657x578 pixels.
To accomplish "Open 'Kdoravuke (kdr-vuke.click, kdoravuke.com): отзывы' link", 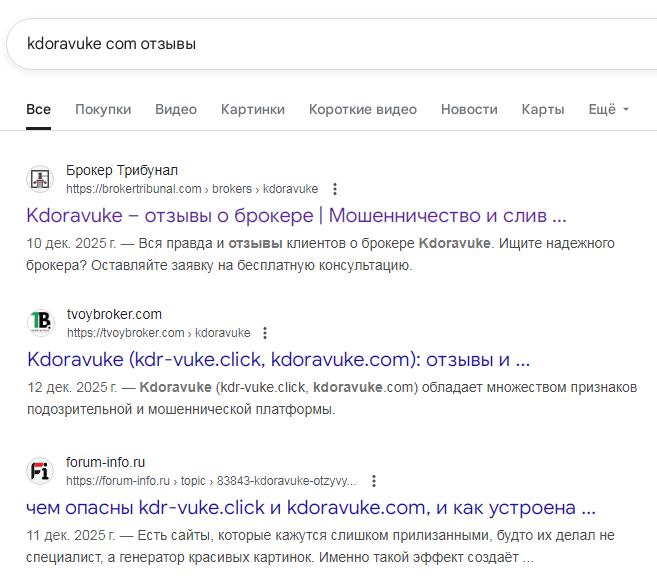I will (278, 359).
